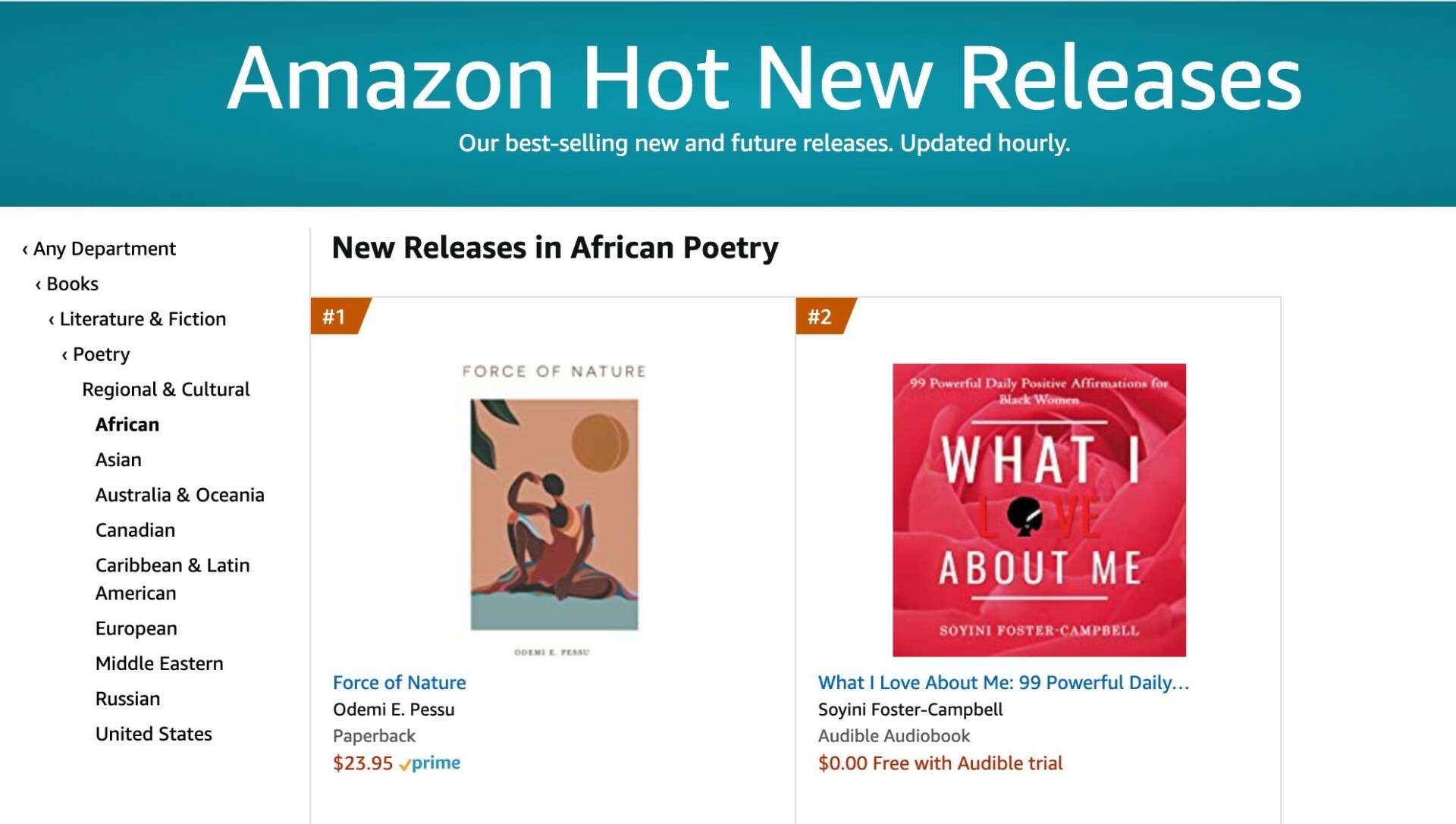The height and width of the screenshot is (824, 1456).
Task: Click the #2 rank badge
Action: pyautogui.click(x=821, y=317)
